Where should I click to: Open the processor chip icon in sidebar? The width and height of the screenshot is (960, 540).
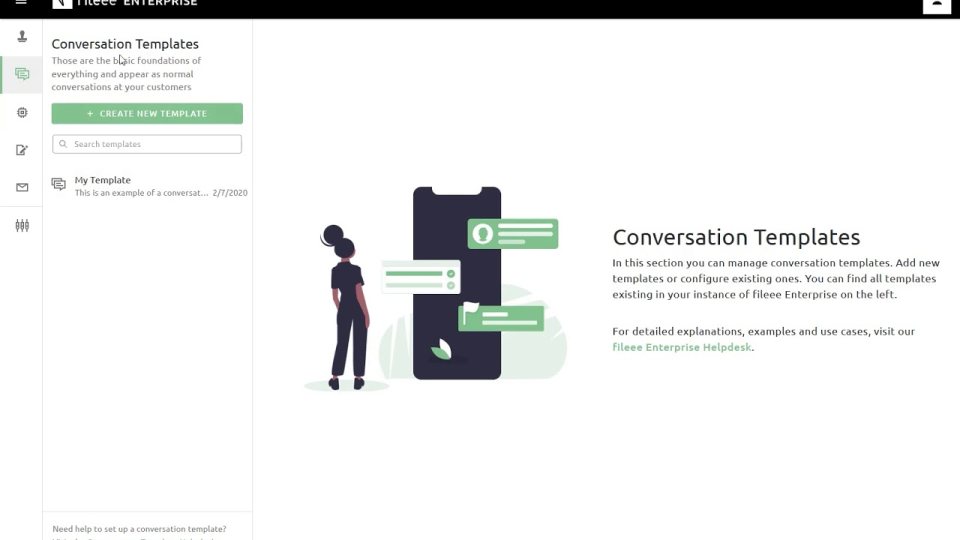coord(22,113)
